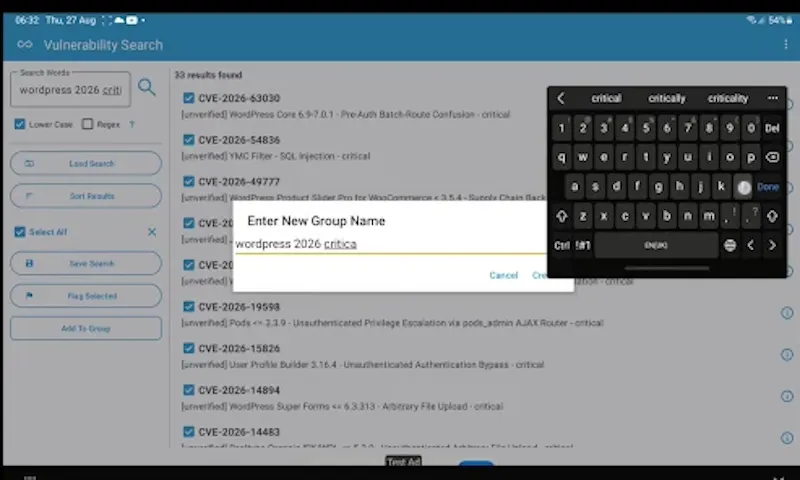Tap the 'l' key on keyboard
The image size is (800, 480).
tap(743, 187)
